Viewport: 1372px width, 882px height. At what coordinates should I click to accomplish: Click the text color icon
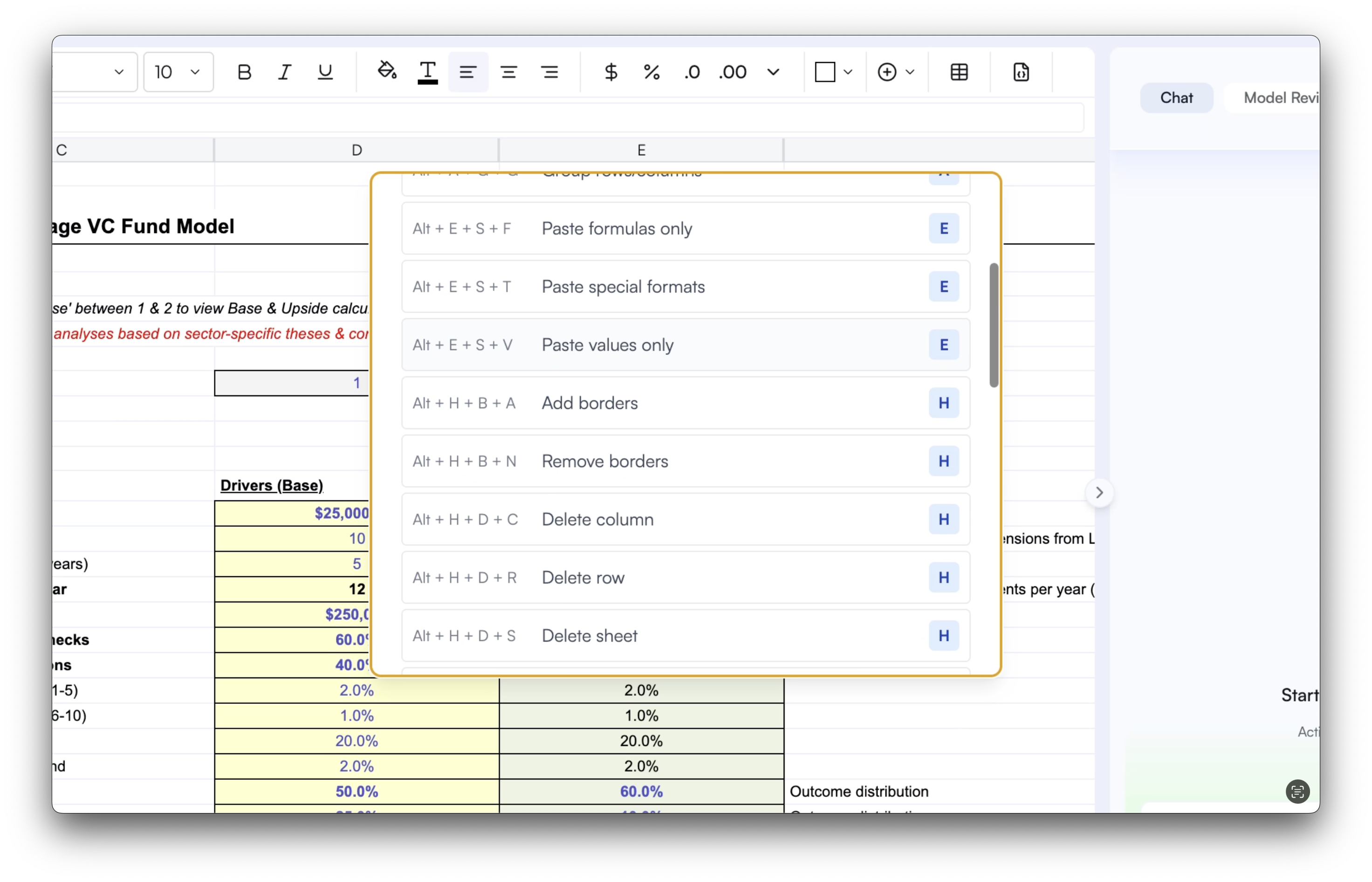tap(427, 72)
